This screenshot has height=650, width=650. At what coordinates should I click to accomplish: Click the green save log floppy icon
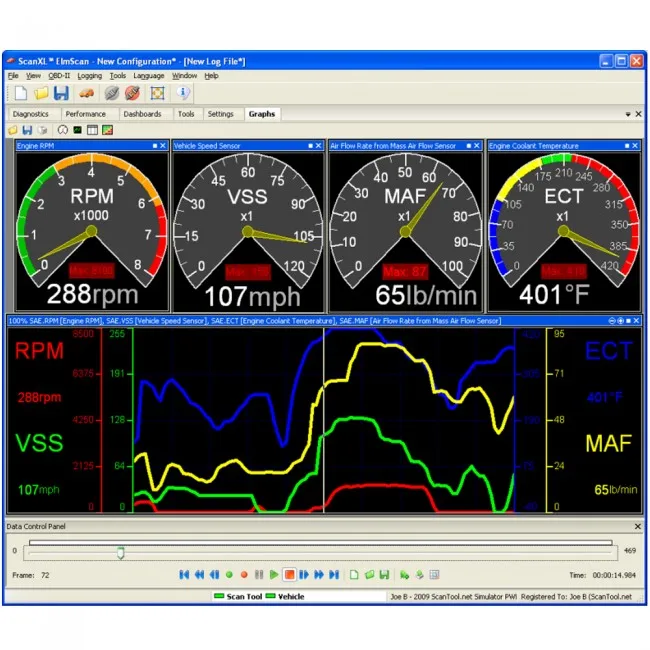click(x=384, y=575)
